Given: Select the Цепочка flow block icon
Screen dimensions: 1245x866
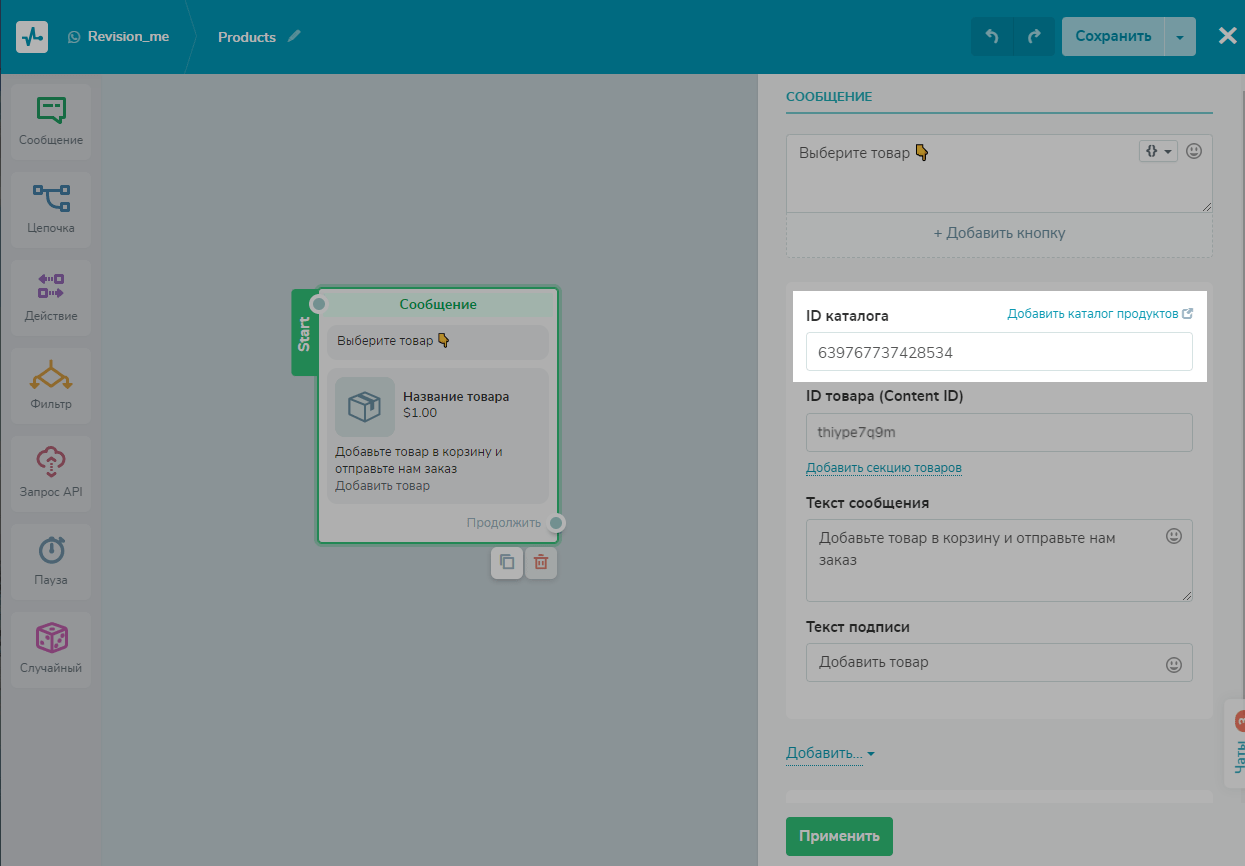Looking at the screenshot, I should [51, 209].
